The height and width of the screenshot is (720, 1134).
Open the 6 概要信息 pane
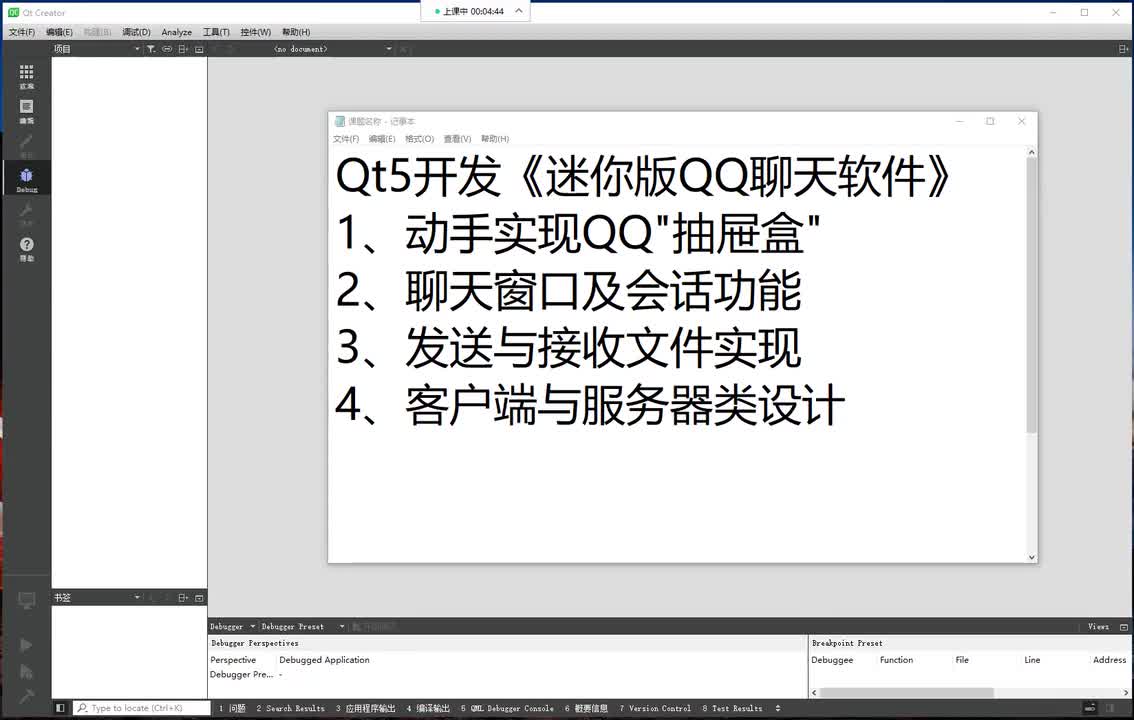tap(587, 708)
